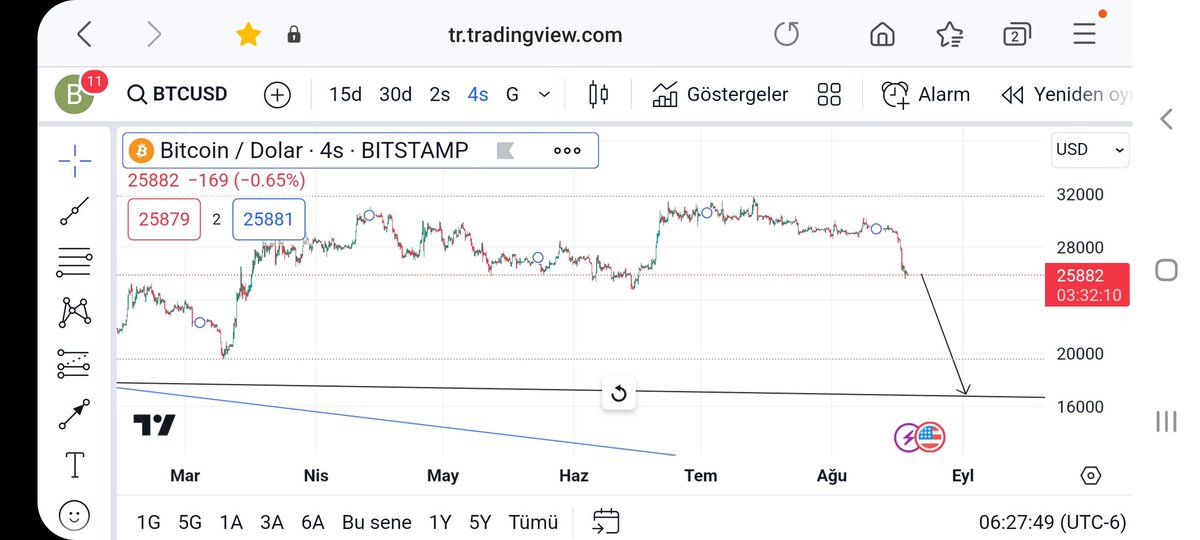
Task: Set range to 1A
Action: coord(231,522)
